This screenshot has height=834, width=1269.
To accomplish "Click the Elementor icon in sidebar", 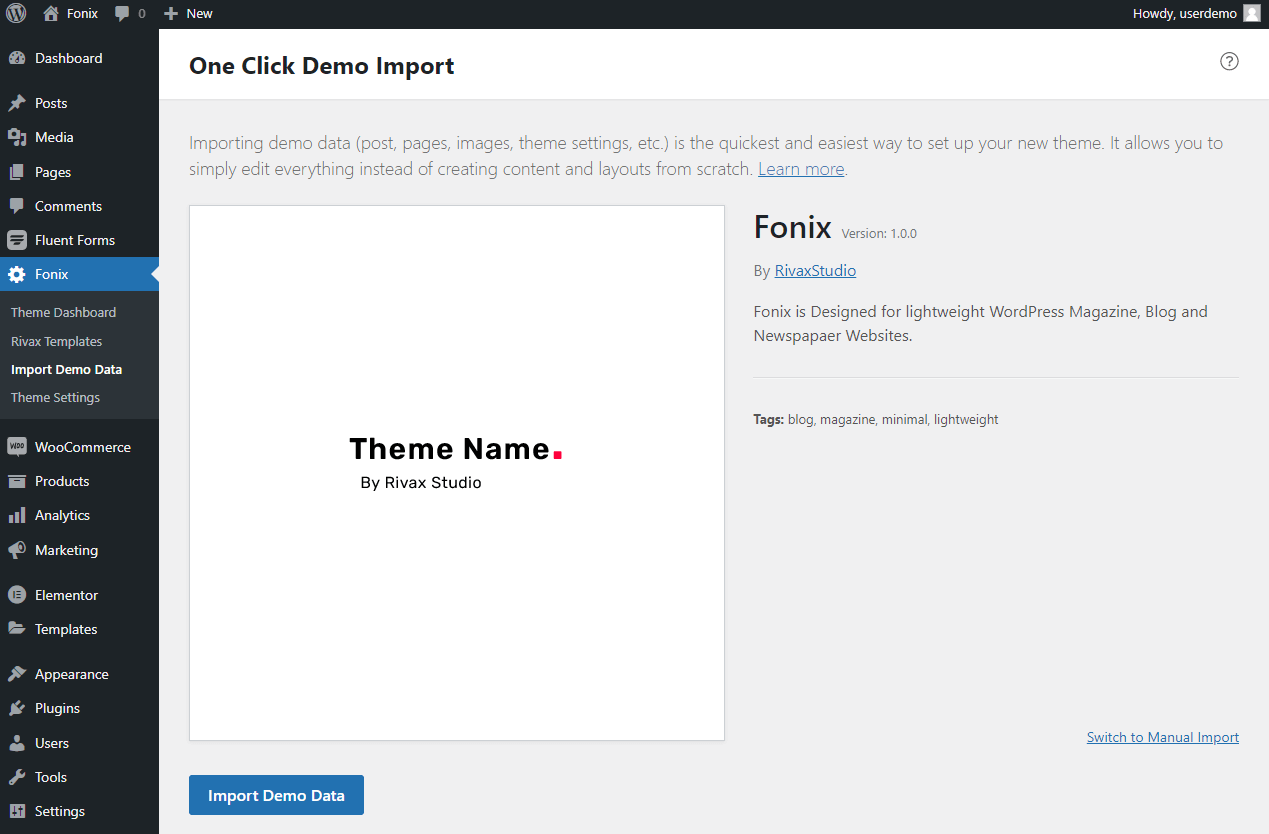I will pos(17,595).
